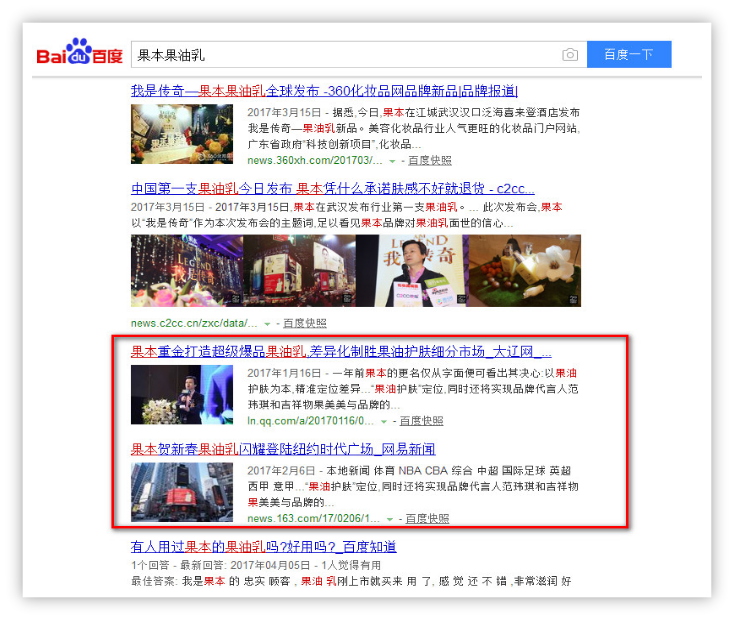Image resolution: width=734 pixels, height=620 pixels.
Task: Open result 果本贺新春果油乳闪耀登陆纽约时代广场
Action: [283, 450]
